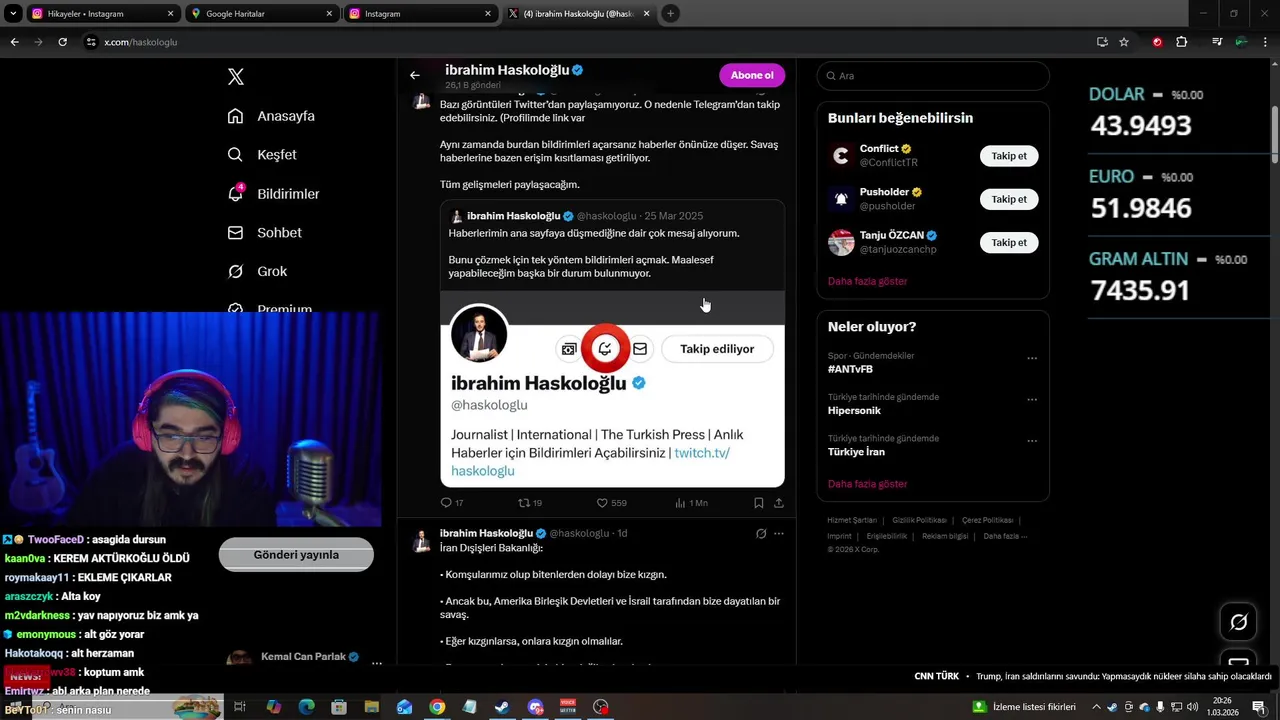This screenshot has height=720, width=1280.
Task: Open browser extensions puzzle icon
Action: (1182, 42)
